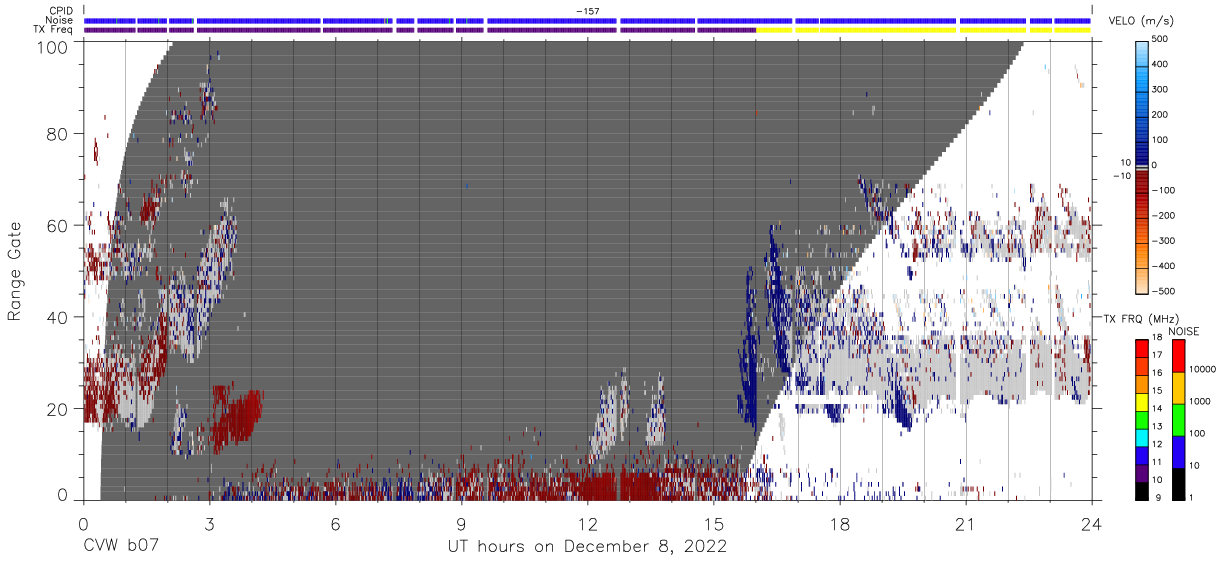
Task: Click the 6 tick on UT hours axis
Action: click(335, 523)
